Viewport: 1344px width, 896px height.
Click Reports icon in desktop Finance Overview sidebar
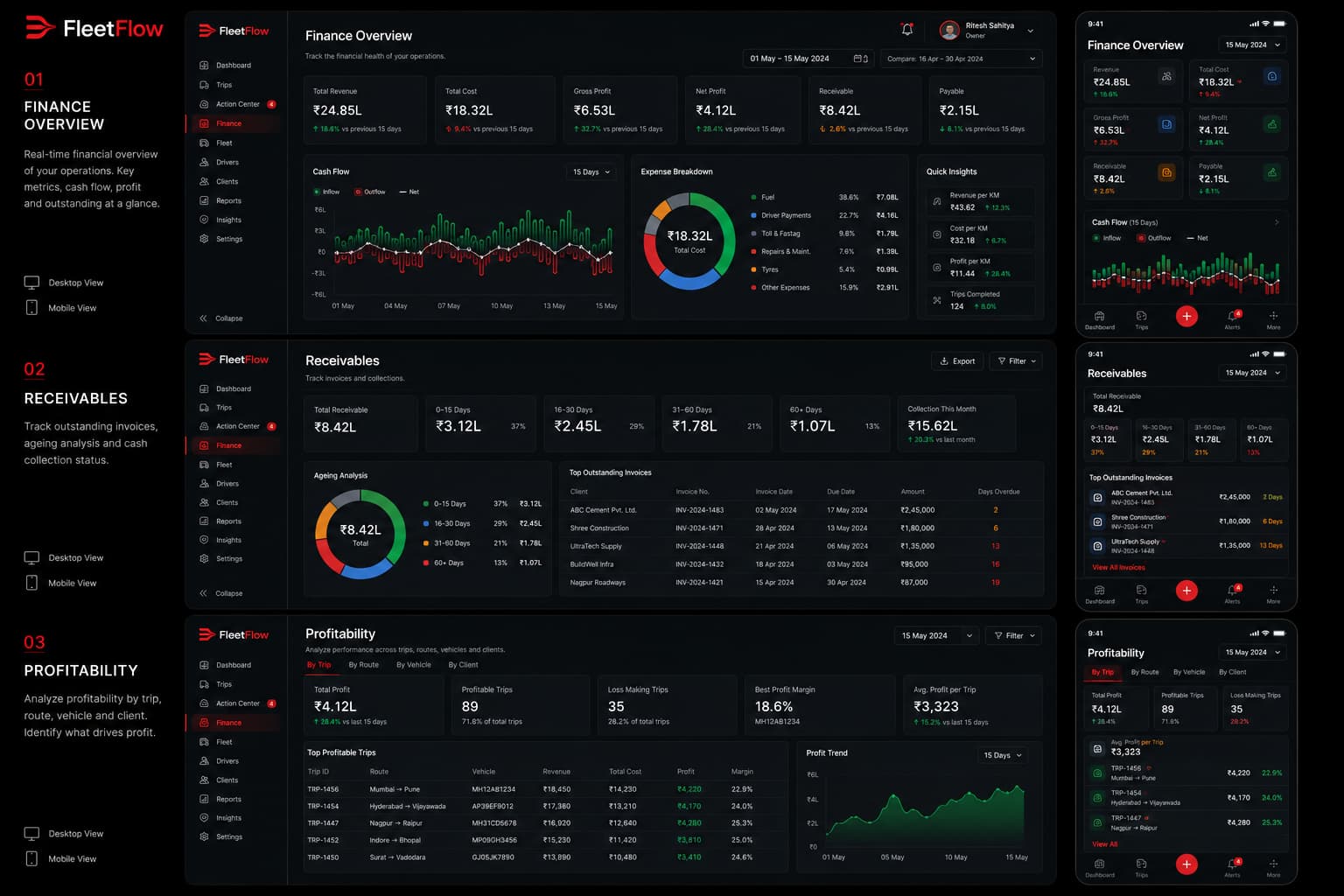204,200
